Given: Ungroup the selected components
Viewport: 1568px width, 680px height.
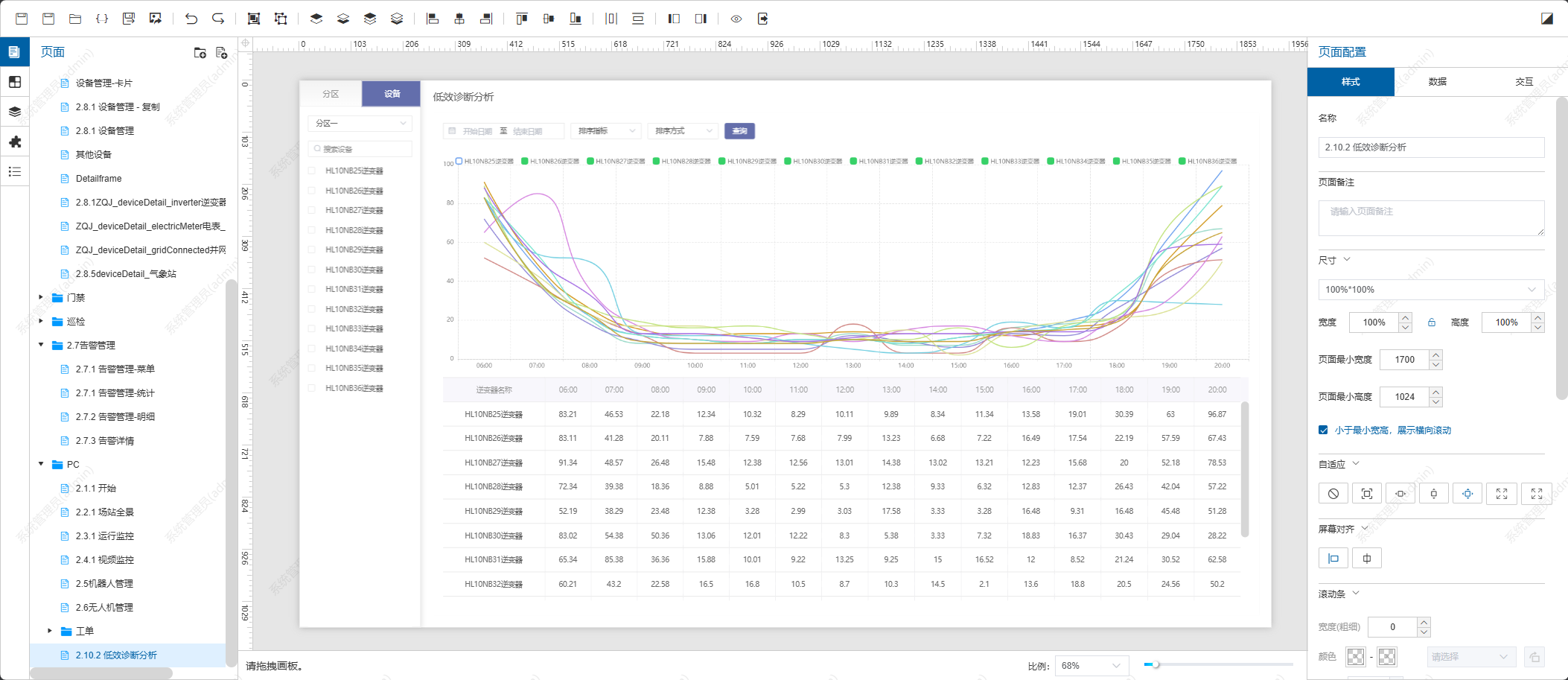Looking at the screenshot, I should [x=281, y=19].
